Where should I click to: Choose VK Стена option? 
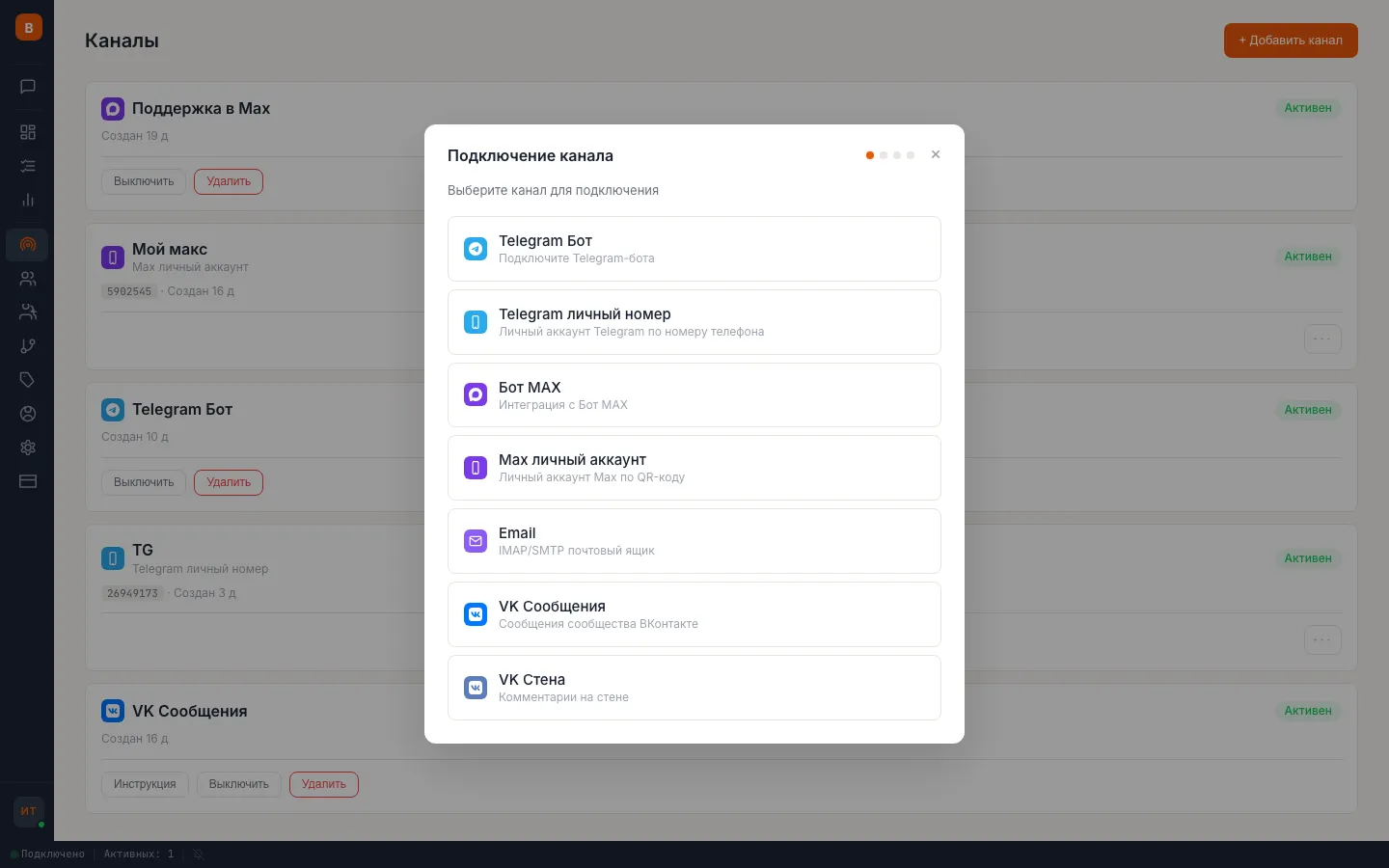coord(694,688)
